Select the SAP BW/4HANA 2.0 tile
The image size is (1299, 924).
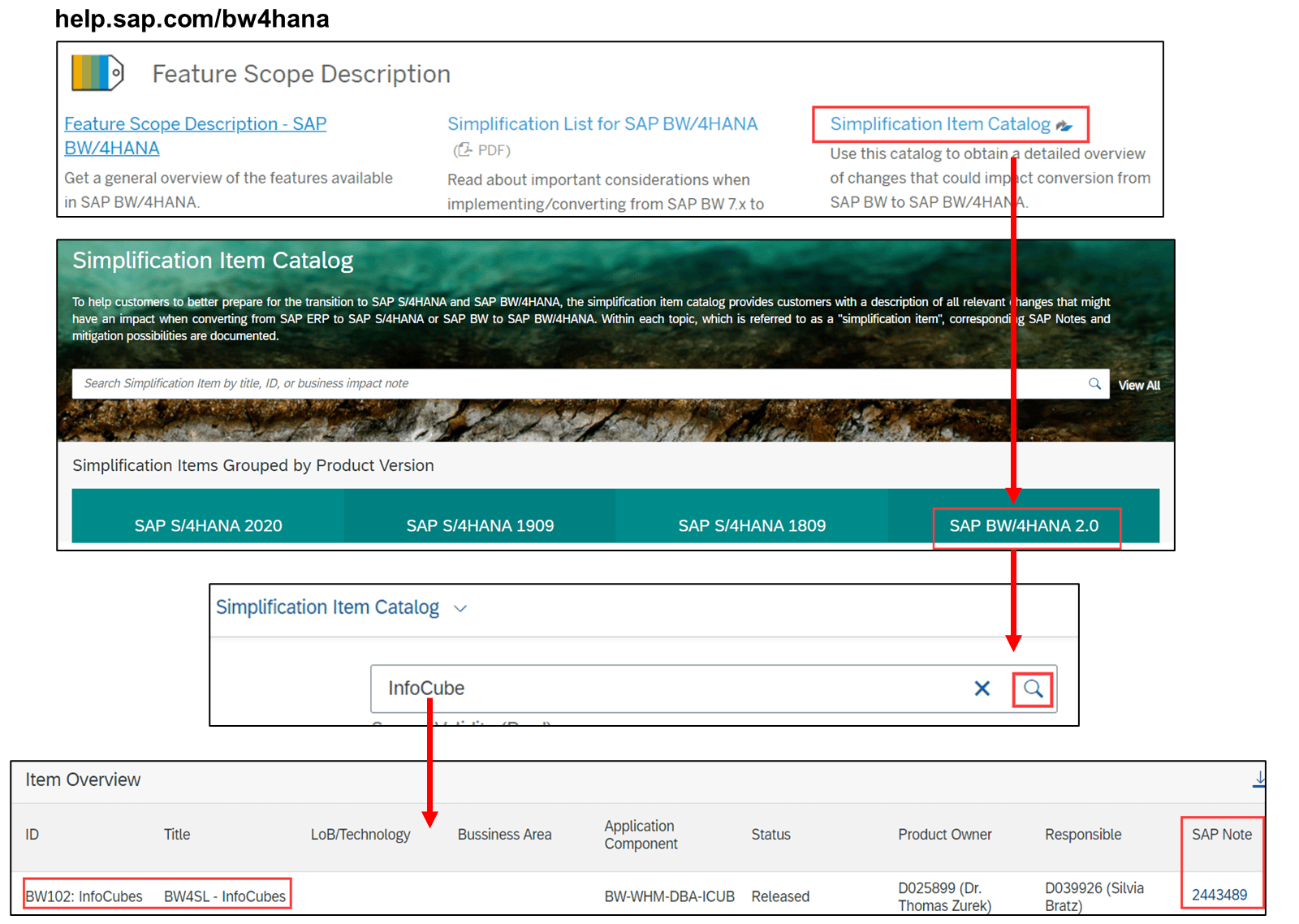pos(1024,516)
